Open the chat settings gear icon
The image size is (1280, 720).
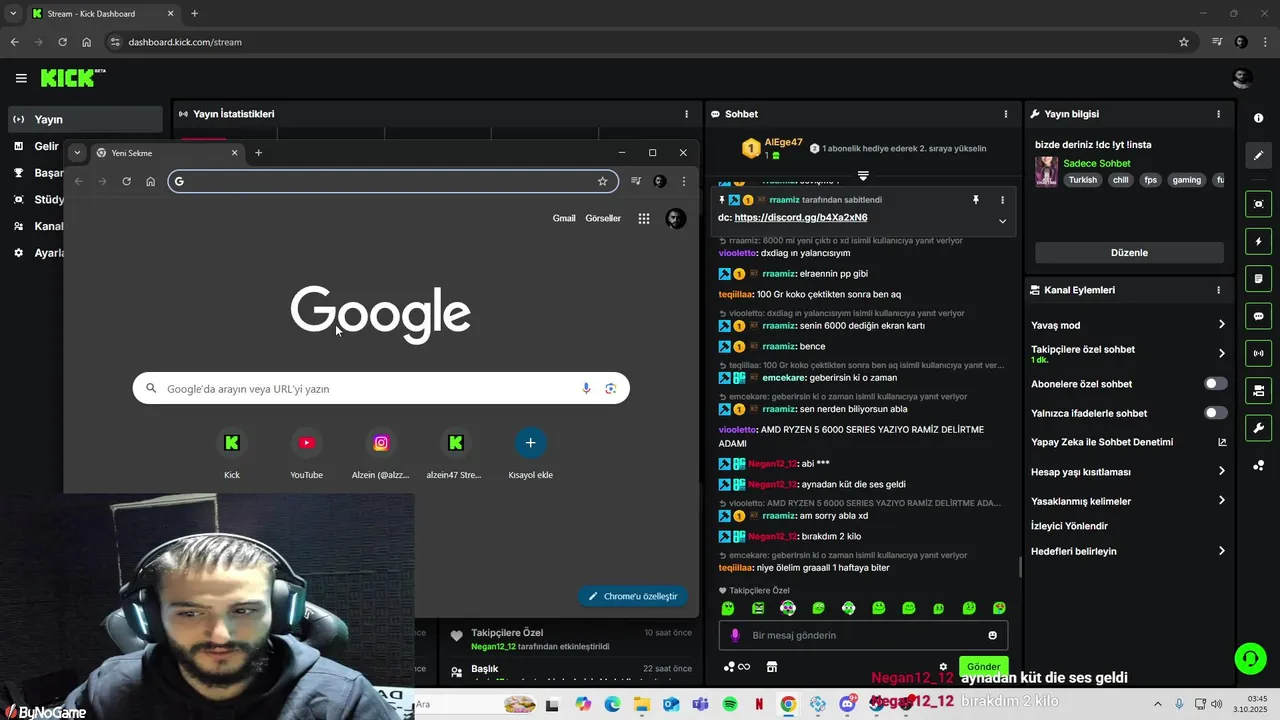[x=942, y=667]
